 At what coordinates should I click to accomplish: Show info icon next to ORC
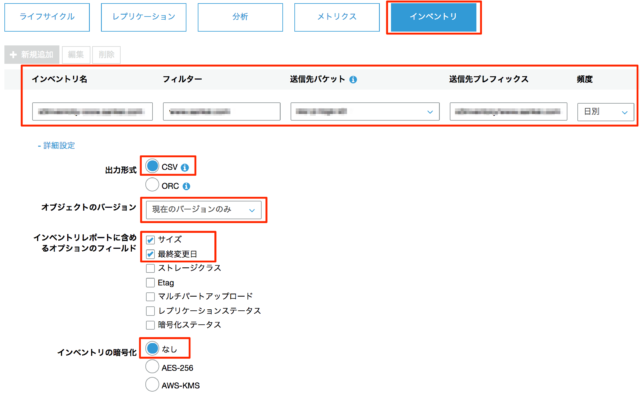pyautogui.click(x=187, y=186)
